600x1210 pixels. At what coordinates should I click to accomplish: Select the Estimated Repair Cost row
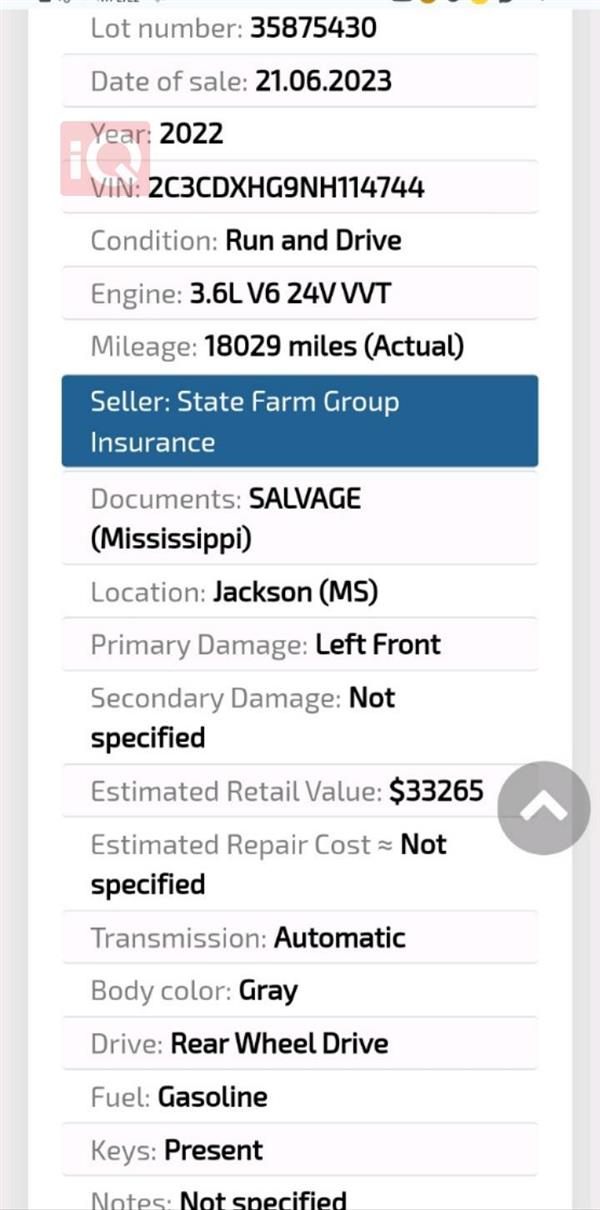(300, 864)
